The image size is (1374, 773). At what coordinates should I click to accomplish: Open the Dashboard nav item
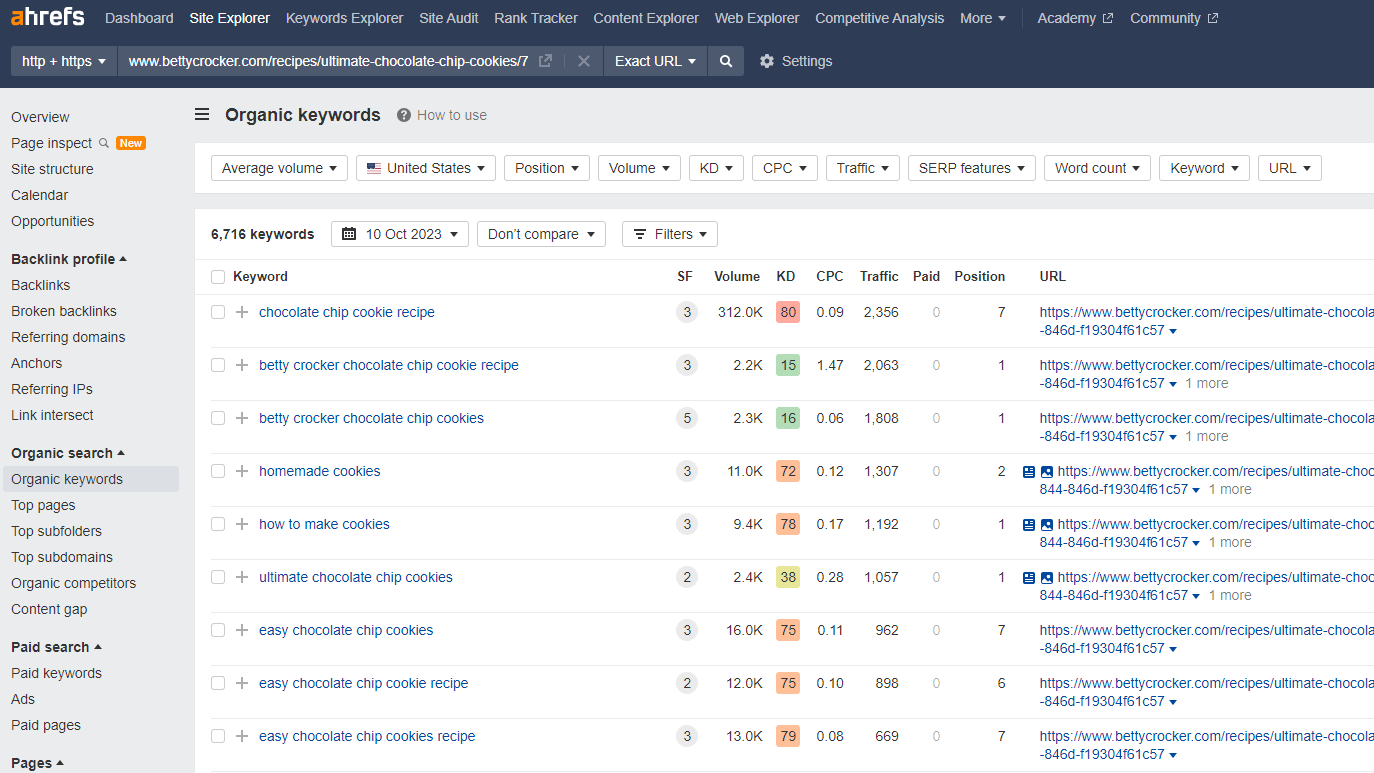pos(139,18)
